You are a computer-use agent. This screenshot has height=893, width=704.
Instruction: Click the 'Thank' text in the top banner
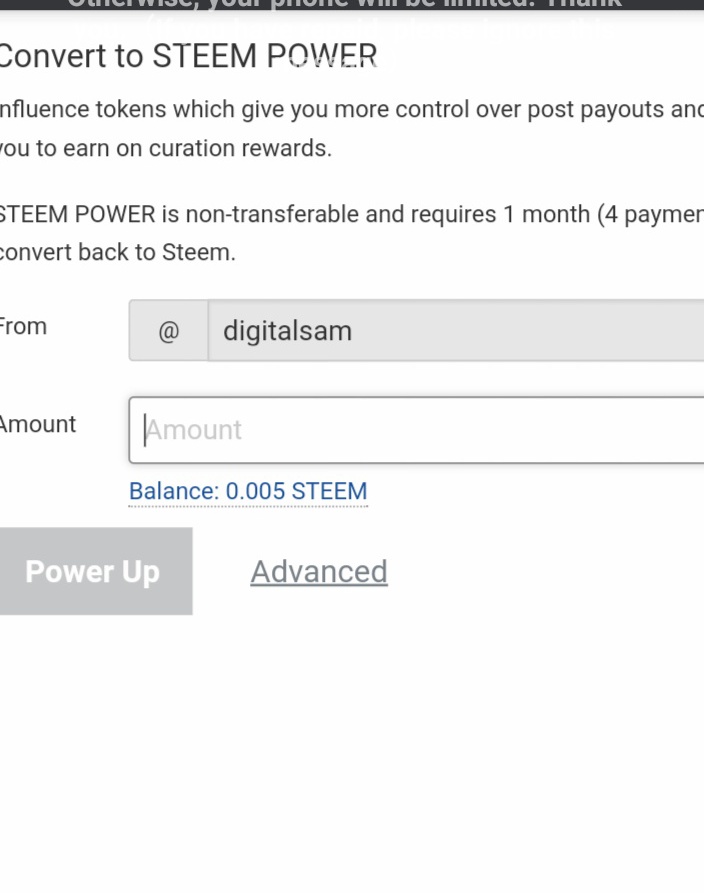point(583,4)
